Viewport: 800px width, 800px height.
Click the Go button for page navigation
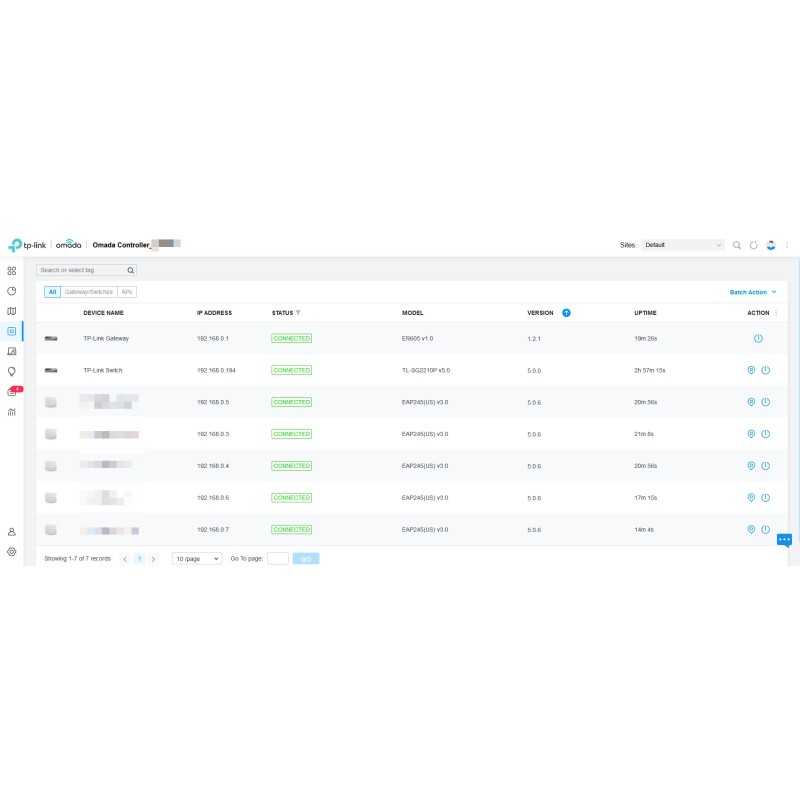[305, 558]
